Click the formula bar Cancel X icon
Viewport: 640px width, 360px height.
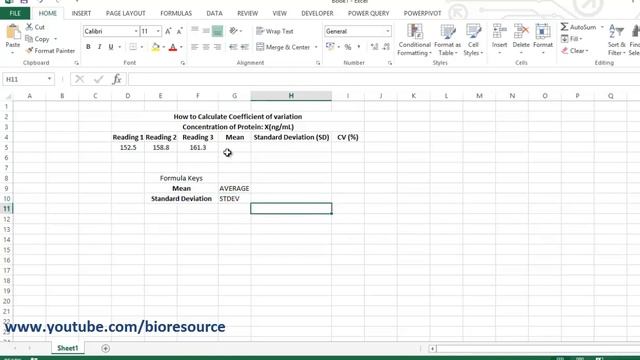tap(80, 79)
